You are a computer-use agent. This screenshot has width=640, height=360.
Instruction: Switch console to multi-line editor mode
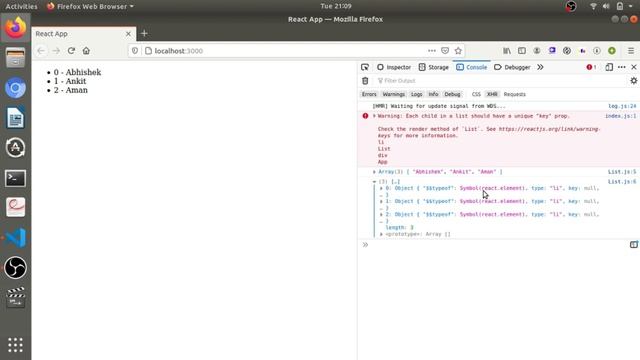[633, 244]
